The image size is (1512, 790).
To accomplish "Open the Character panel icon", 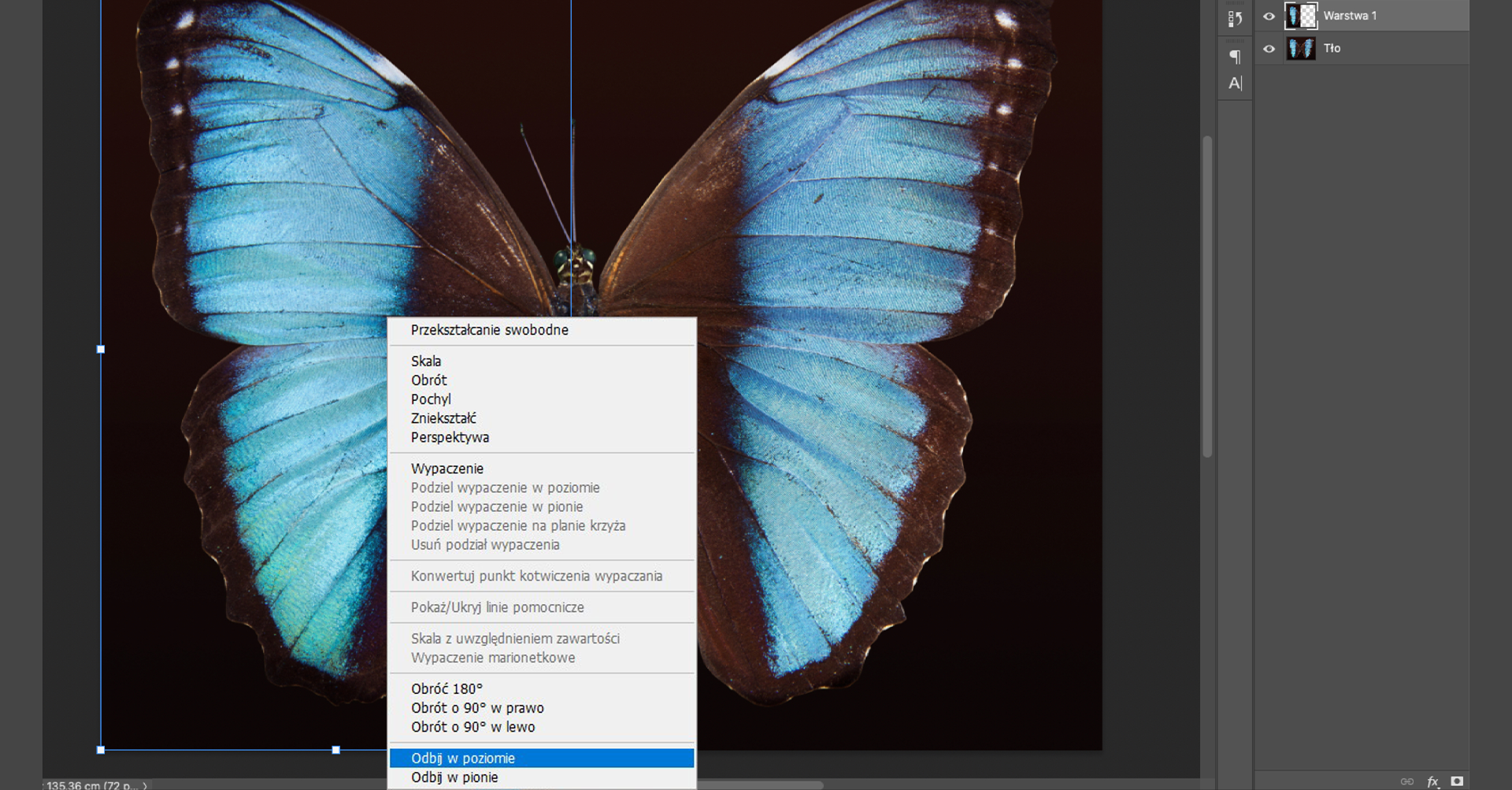I will tap(1235, 83).
